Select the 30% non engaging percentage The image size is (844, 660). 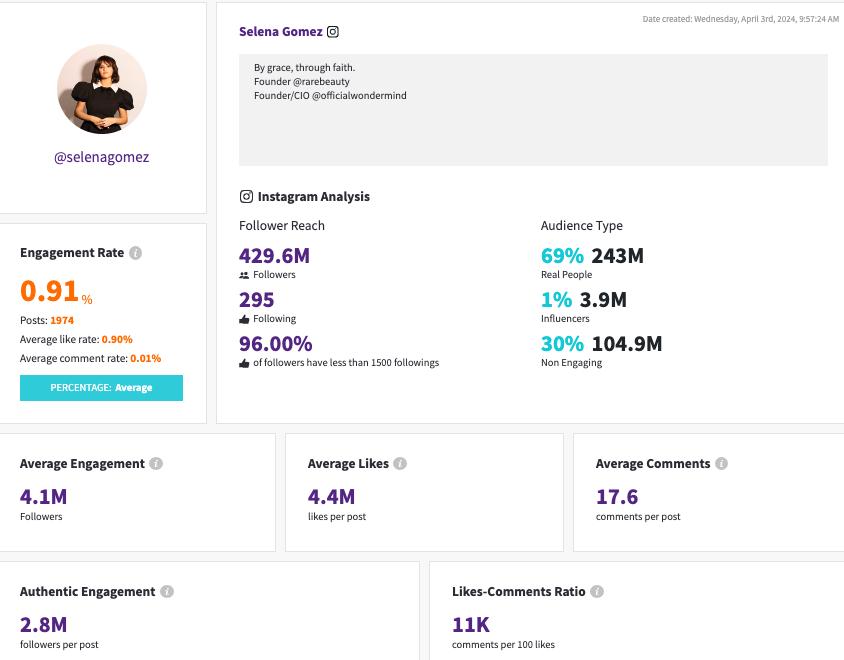pos(562,344)
